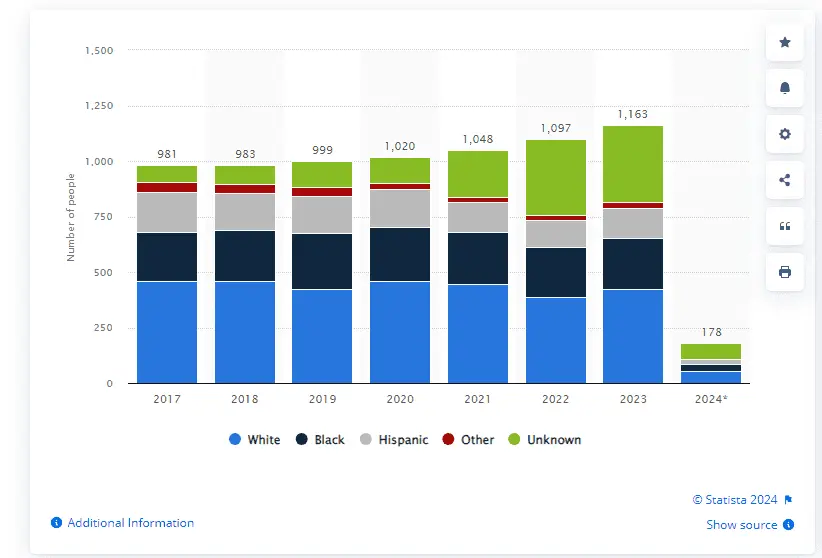Image resolution: width=822 pixels, height=558 pixels.
Task: Click the quotation citation icon
Action: click(785, 226)
